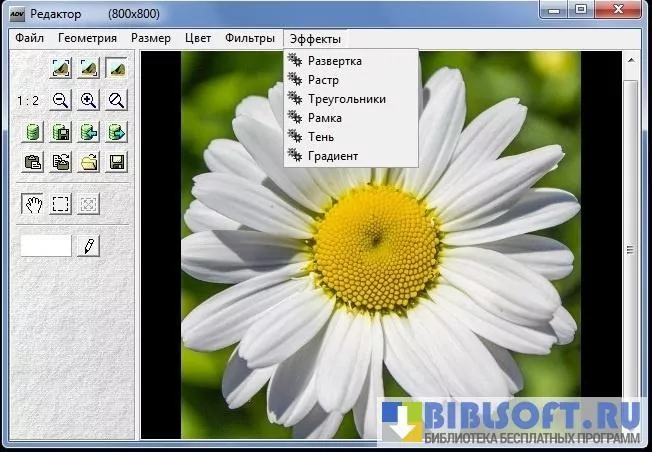Click the Рамка menu entry
The width and height of the screenshot is (652, 452).
pos(325,118)
